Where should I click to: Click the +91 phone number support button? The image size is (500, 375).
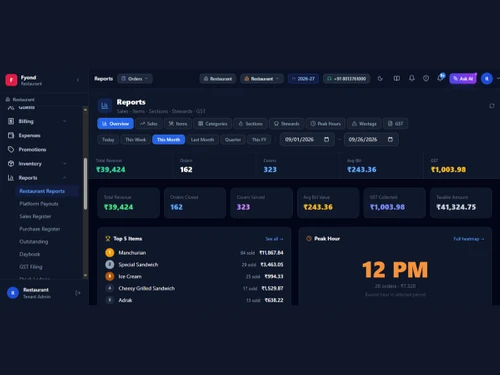(x=346, y=79)
